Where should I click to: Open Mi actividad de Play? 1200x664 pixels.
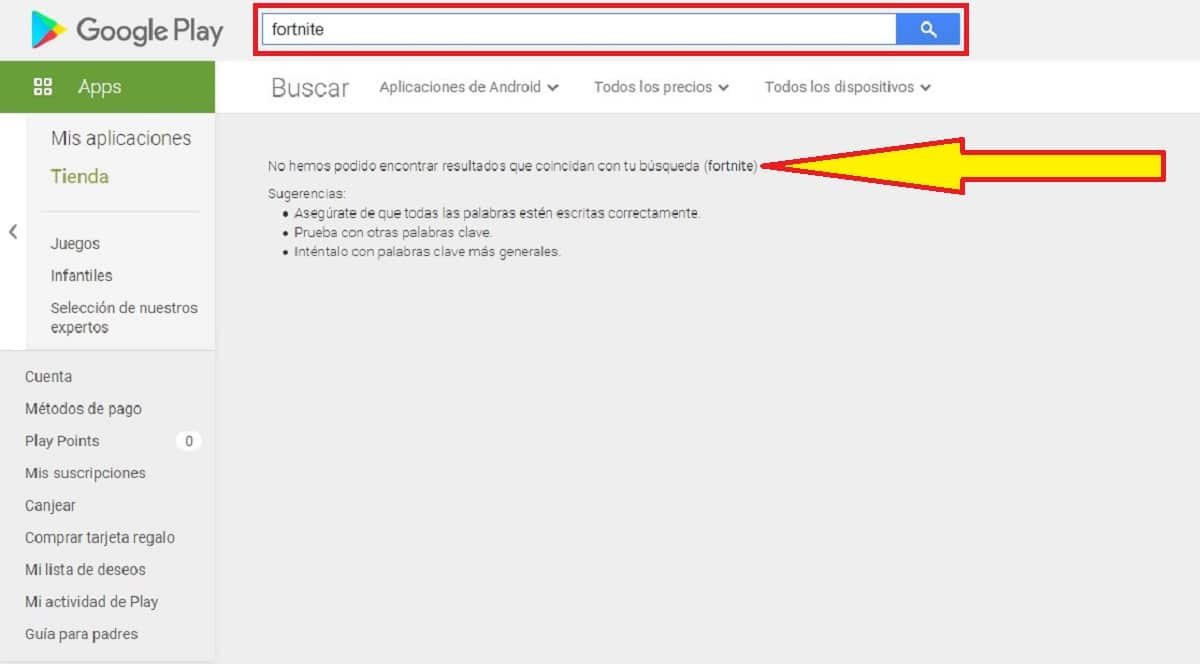point(91,601)
